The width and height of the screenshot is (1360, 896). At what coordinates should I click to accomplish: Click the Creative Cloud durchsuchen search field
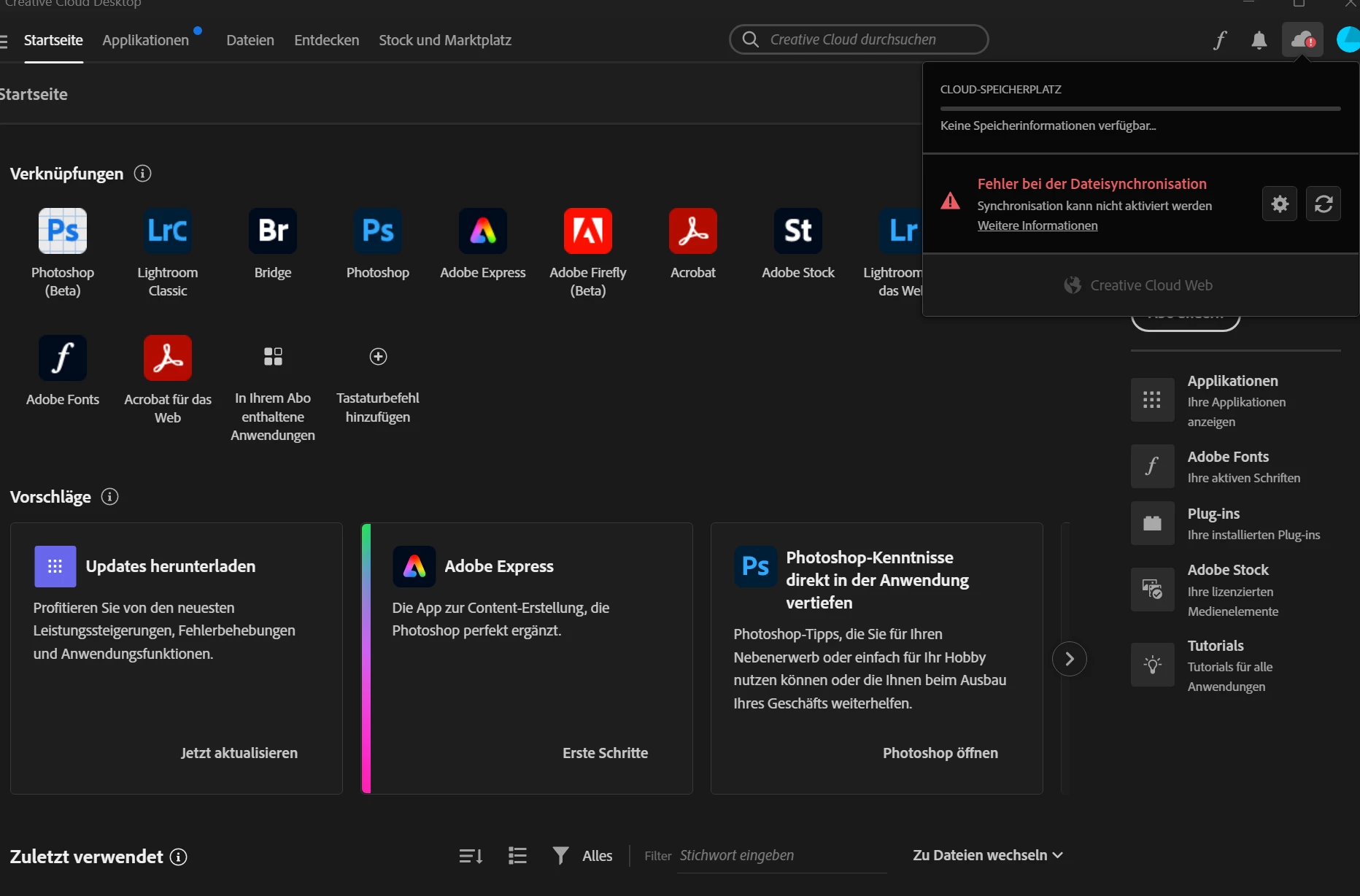pyautogui.click(x=859, y=39)
